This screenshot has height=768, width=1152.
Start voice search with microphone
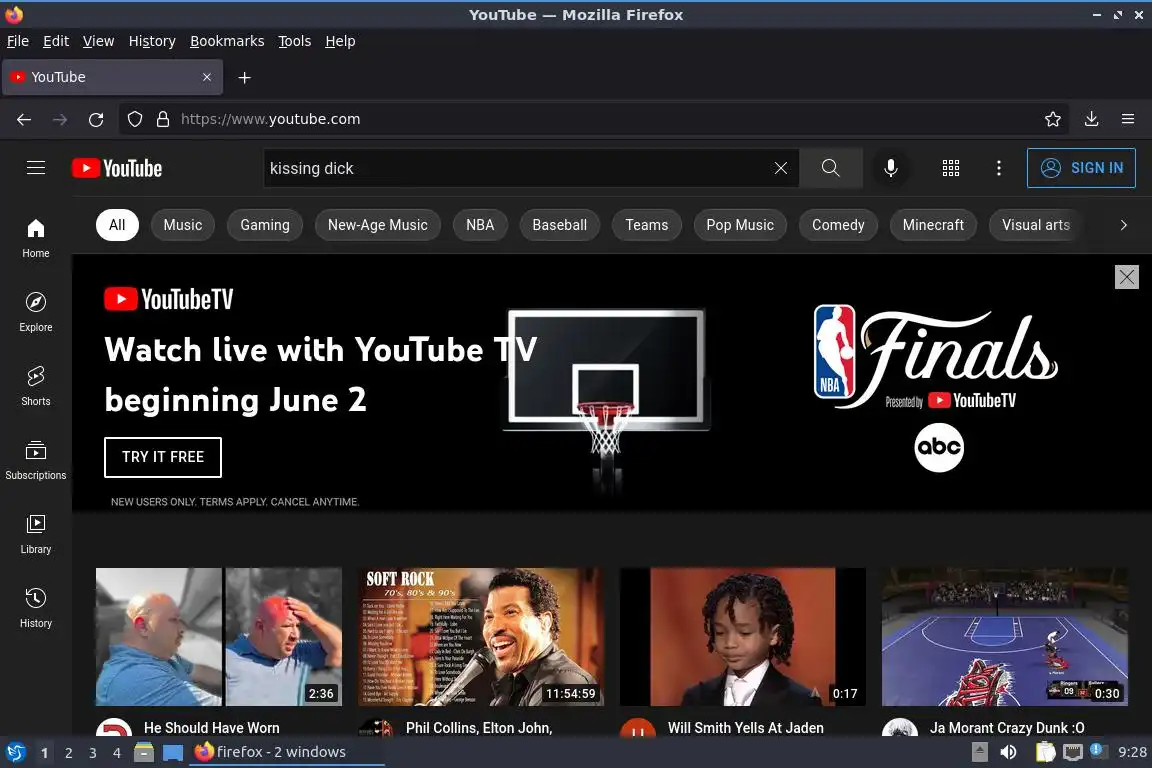pyautogui.click(x=890, y=168)
